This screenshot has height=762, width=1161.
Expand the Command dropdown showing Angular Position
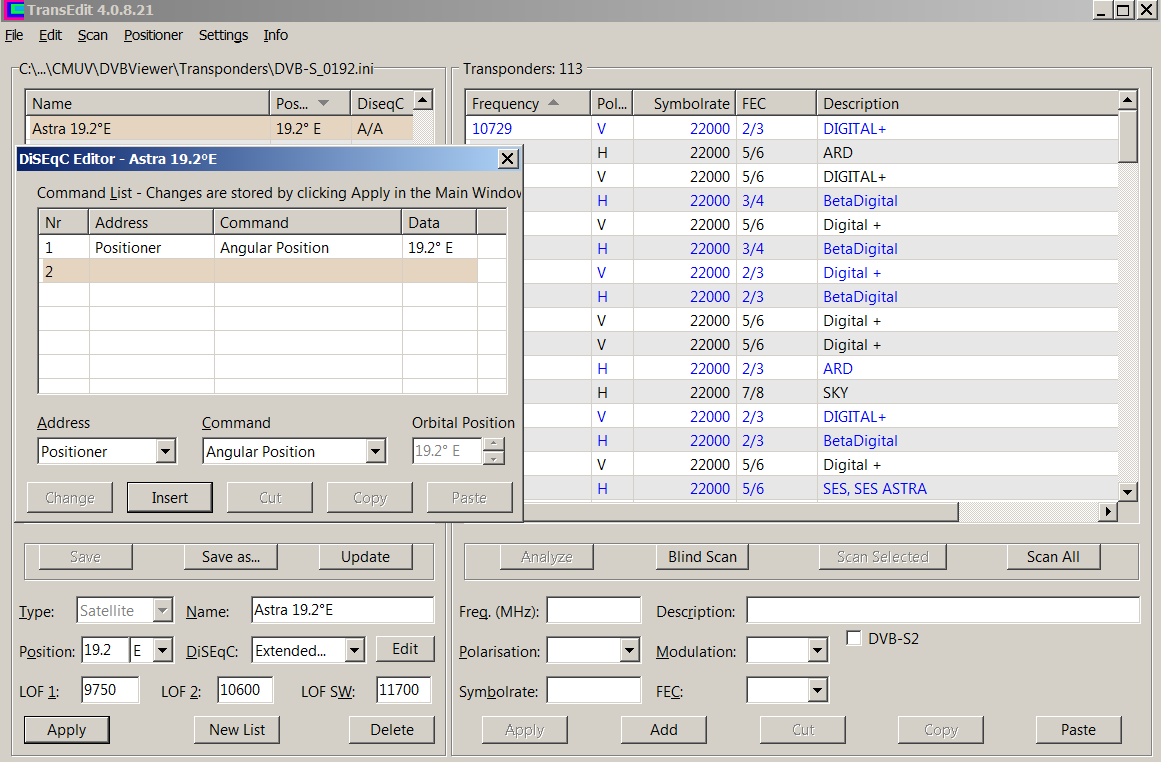pos(375,452)
